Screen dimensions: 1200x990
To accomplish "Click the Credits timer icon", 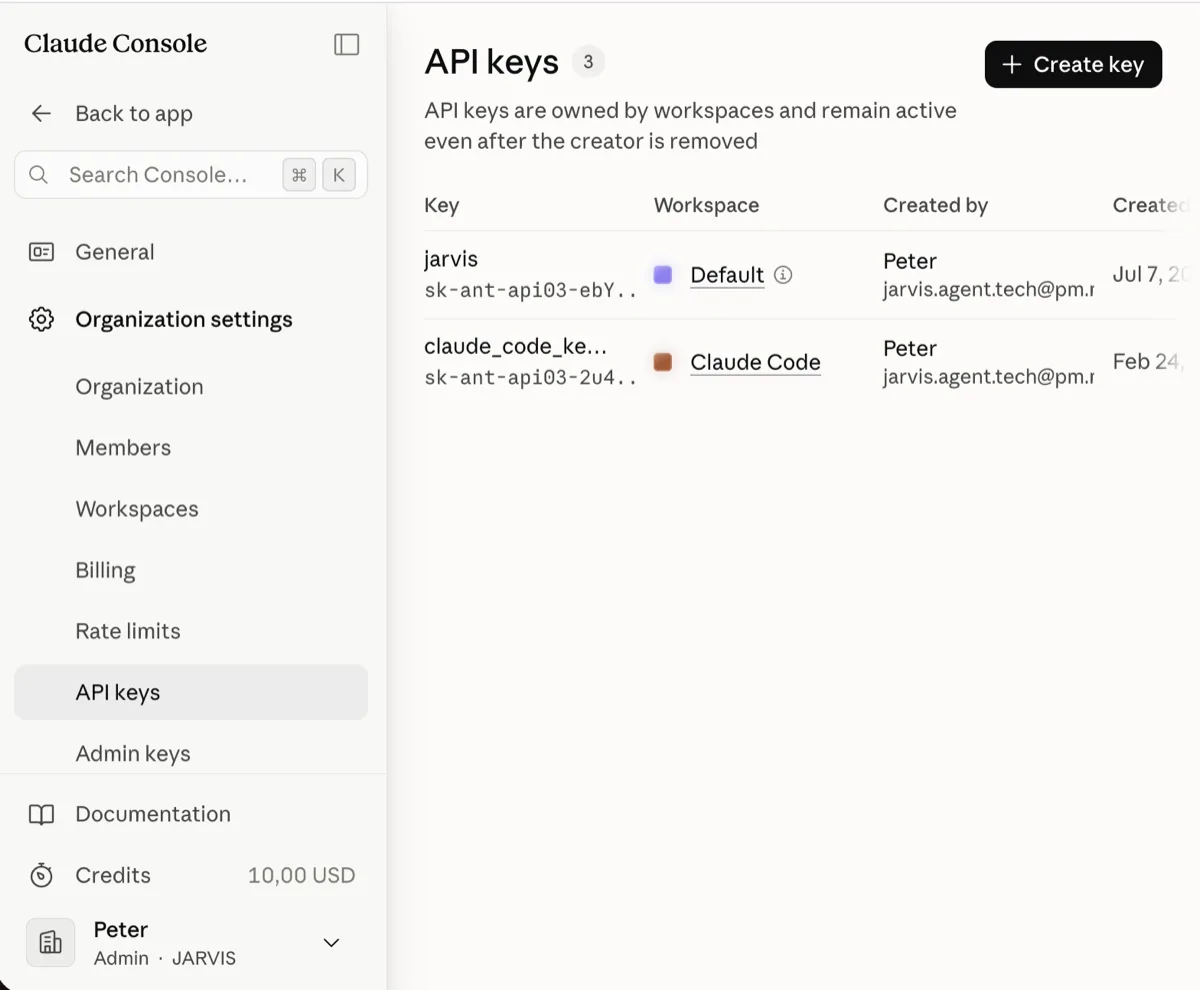I will [x=41, y=875].
